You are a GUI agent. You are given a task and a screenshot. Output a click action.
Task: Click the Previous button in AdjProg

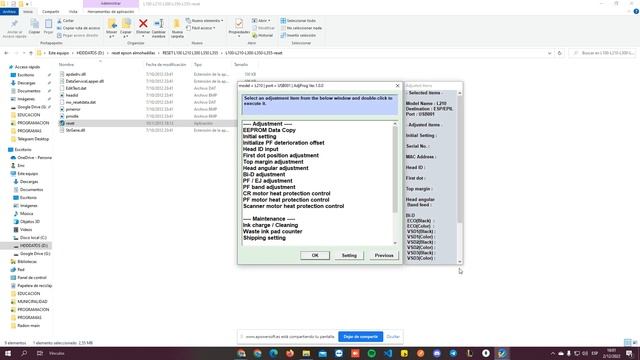384,255
